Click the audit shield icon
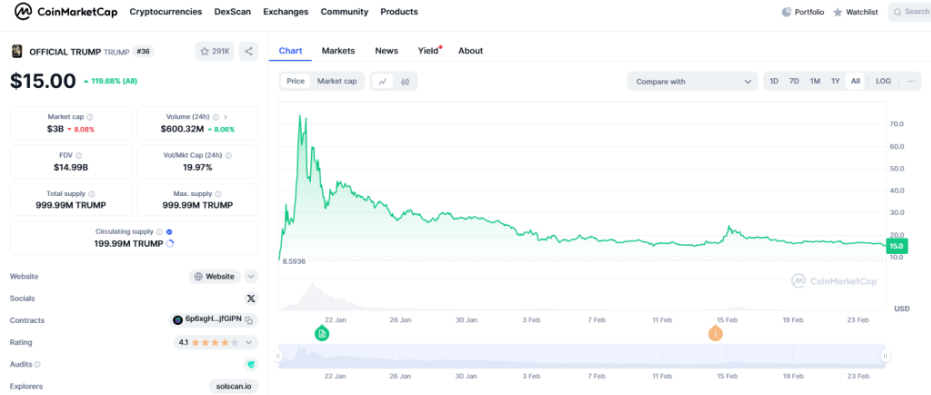The image size is (931, 395). coord(250,364)
